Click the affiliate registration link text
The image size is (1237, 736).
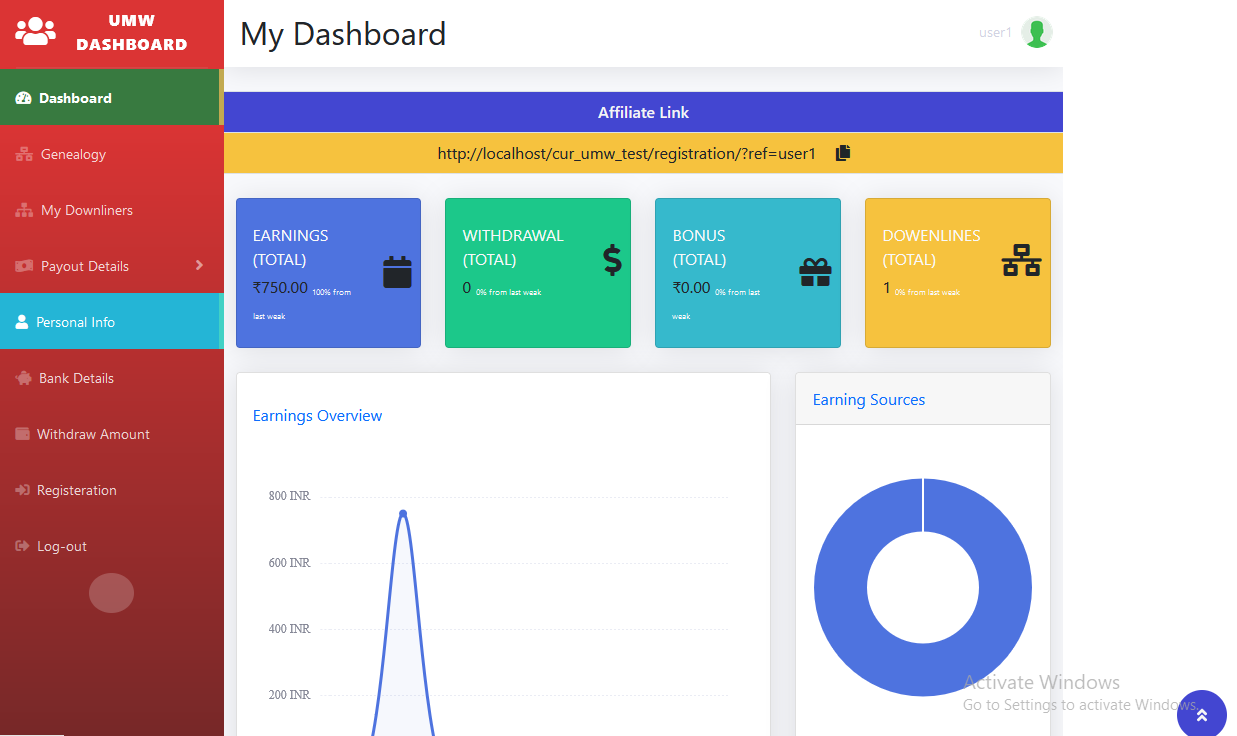(625, 153)
